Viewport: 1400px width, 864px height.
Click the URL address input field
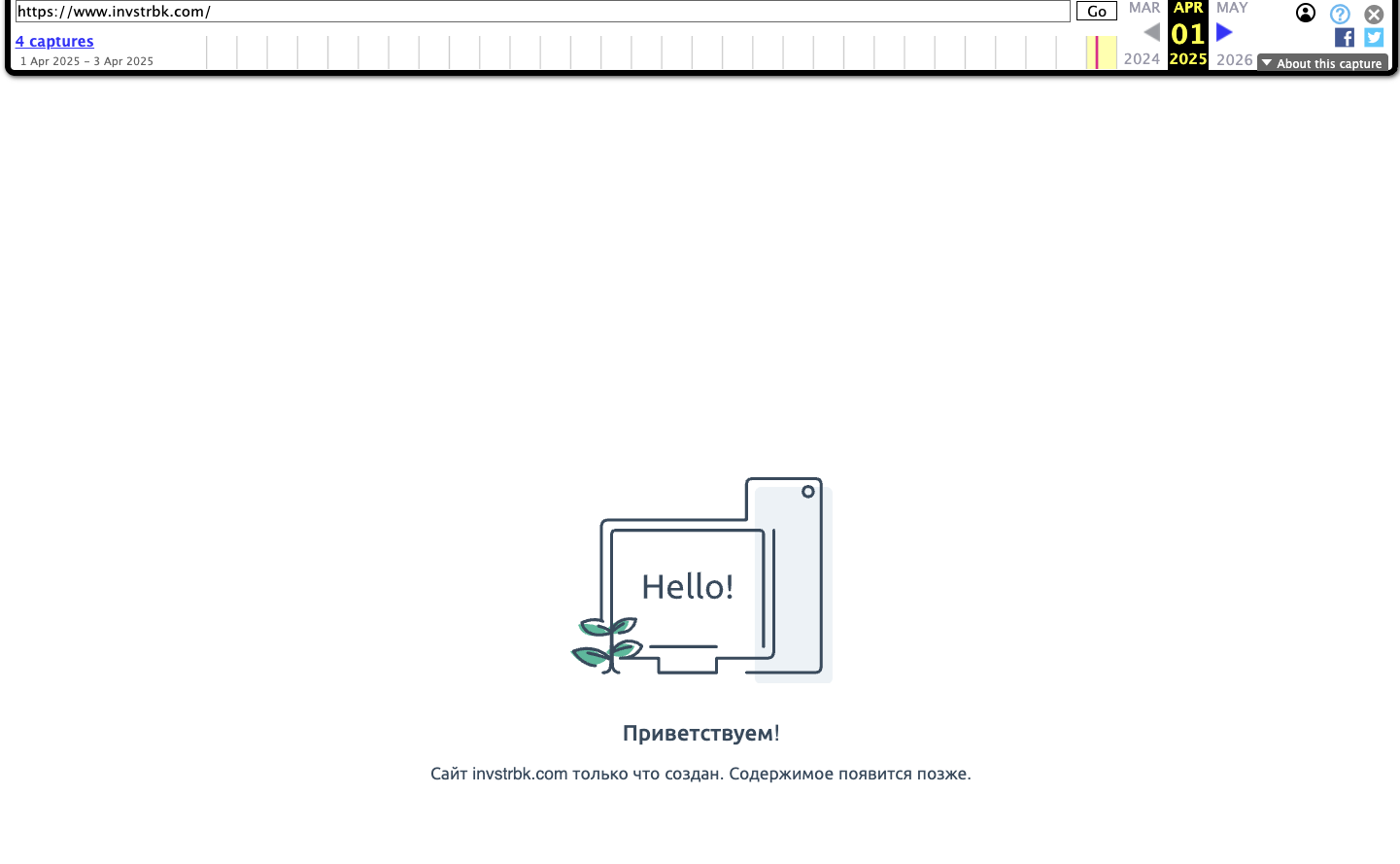[542, 12]
